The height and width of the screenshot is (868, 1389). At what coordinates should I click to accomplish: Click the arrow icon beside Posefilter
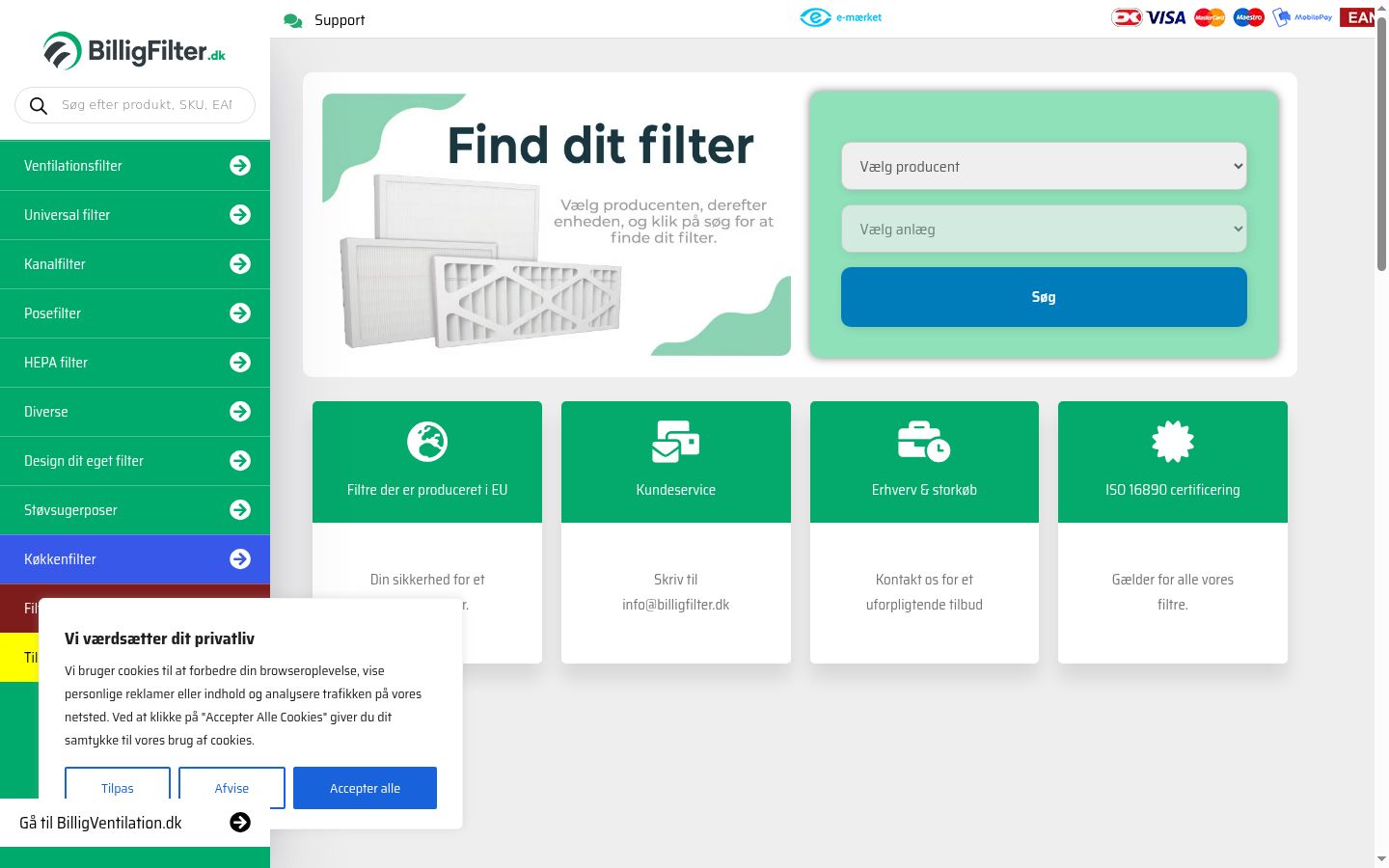[x=240, y=313]
